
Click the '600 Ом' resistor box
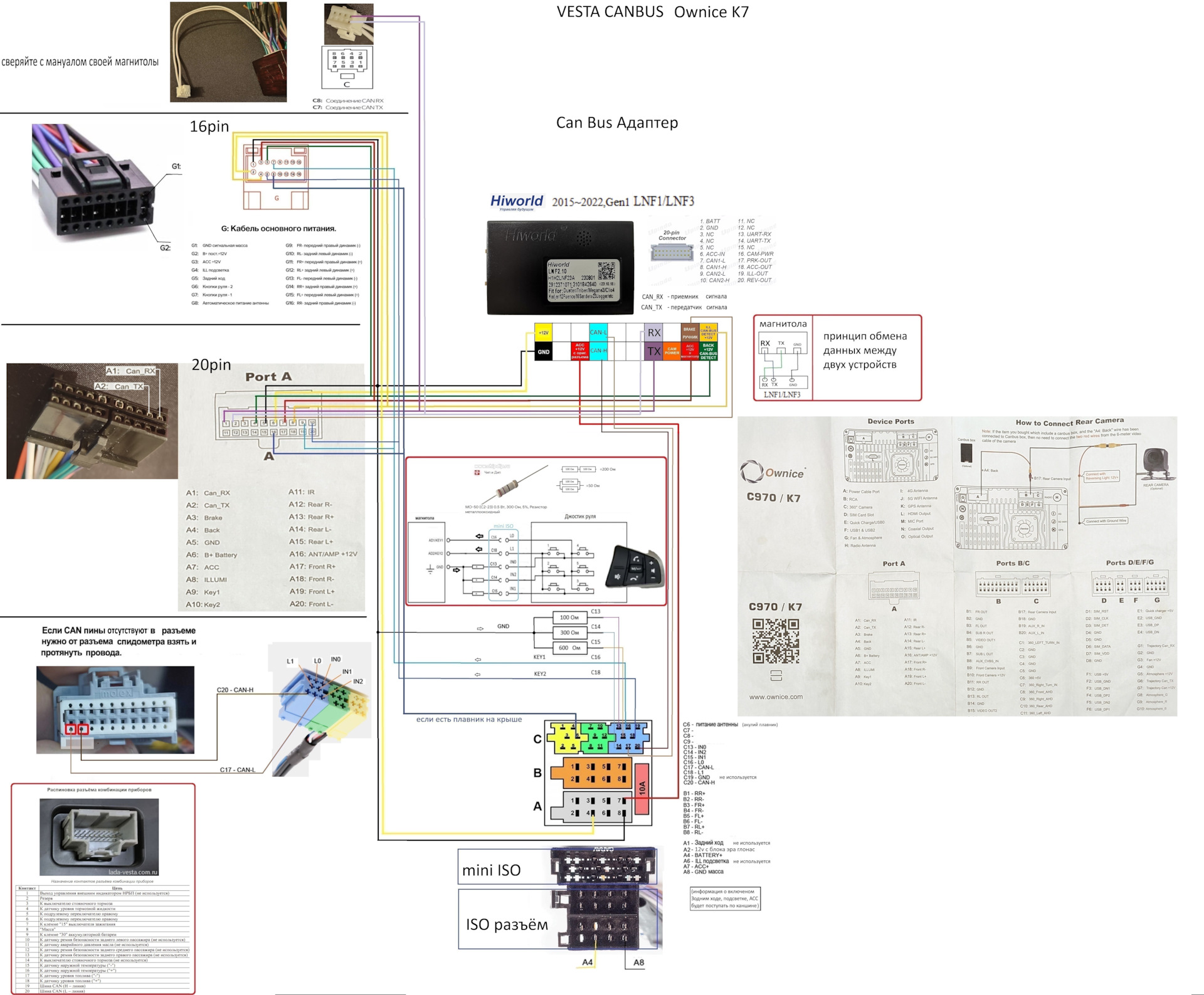(569, 648)
